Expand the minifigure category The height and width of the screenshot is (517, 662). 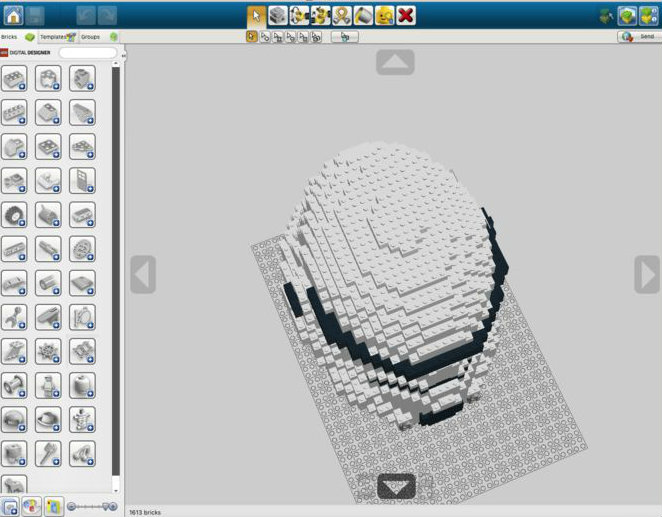click(48, 385)
